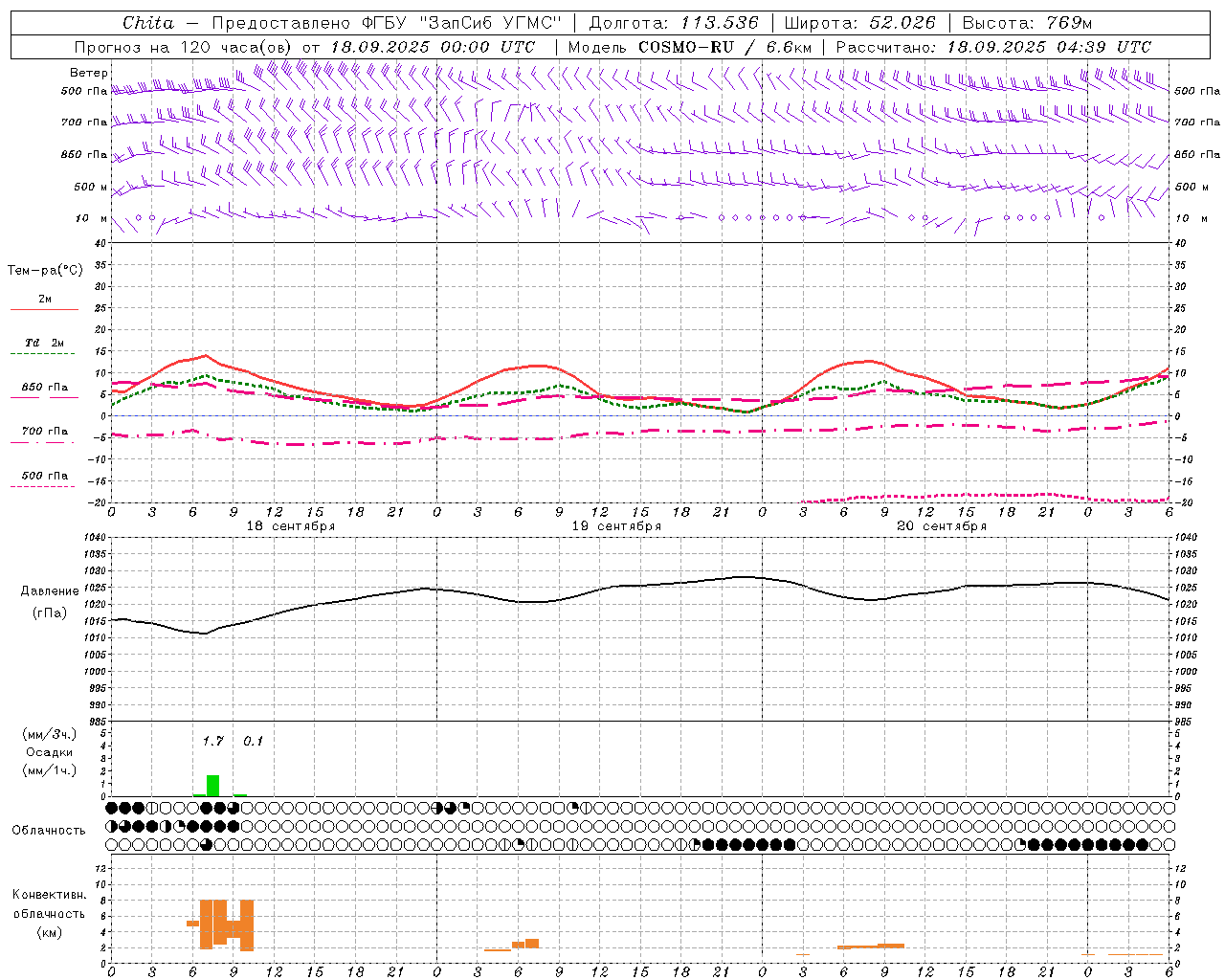The image size is (1225, 980).
Task: Click the 700 гПа temperature legend entry
Action: (45, 432)
